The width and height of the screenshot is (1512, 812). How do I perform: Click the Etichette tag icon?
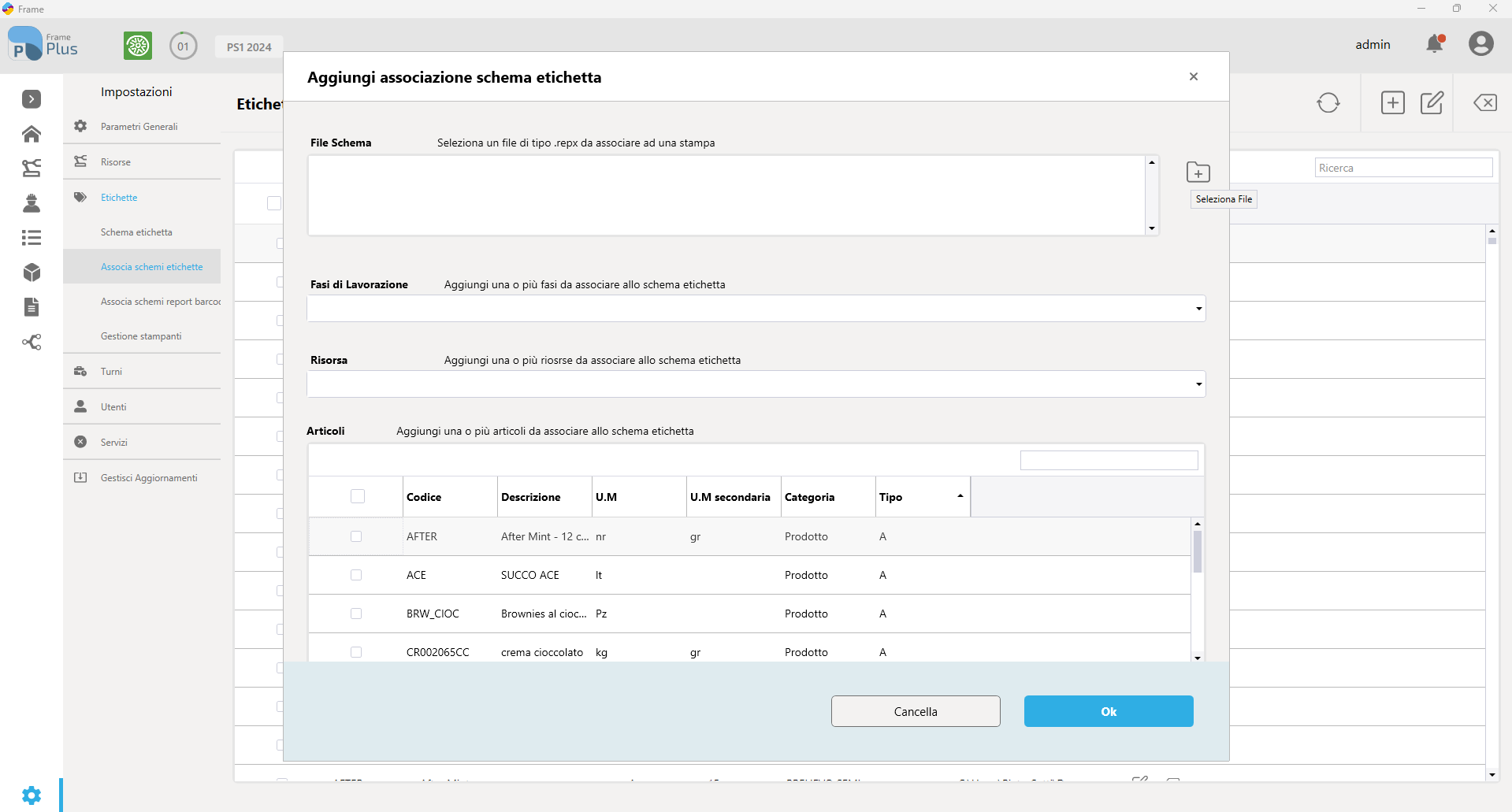click(80, 197)
